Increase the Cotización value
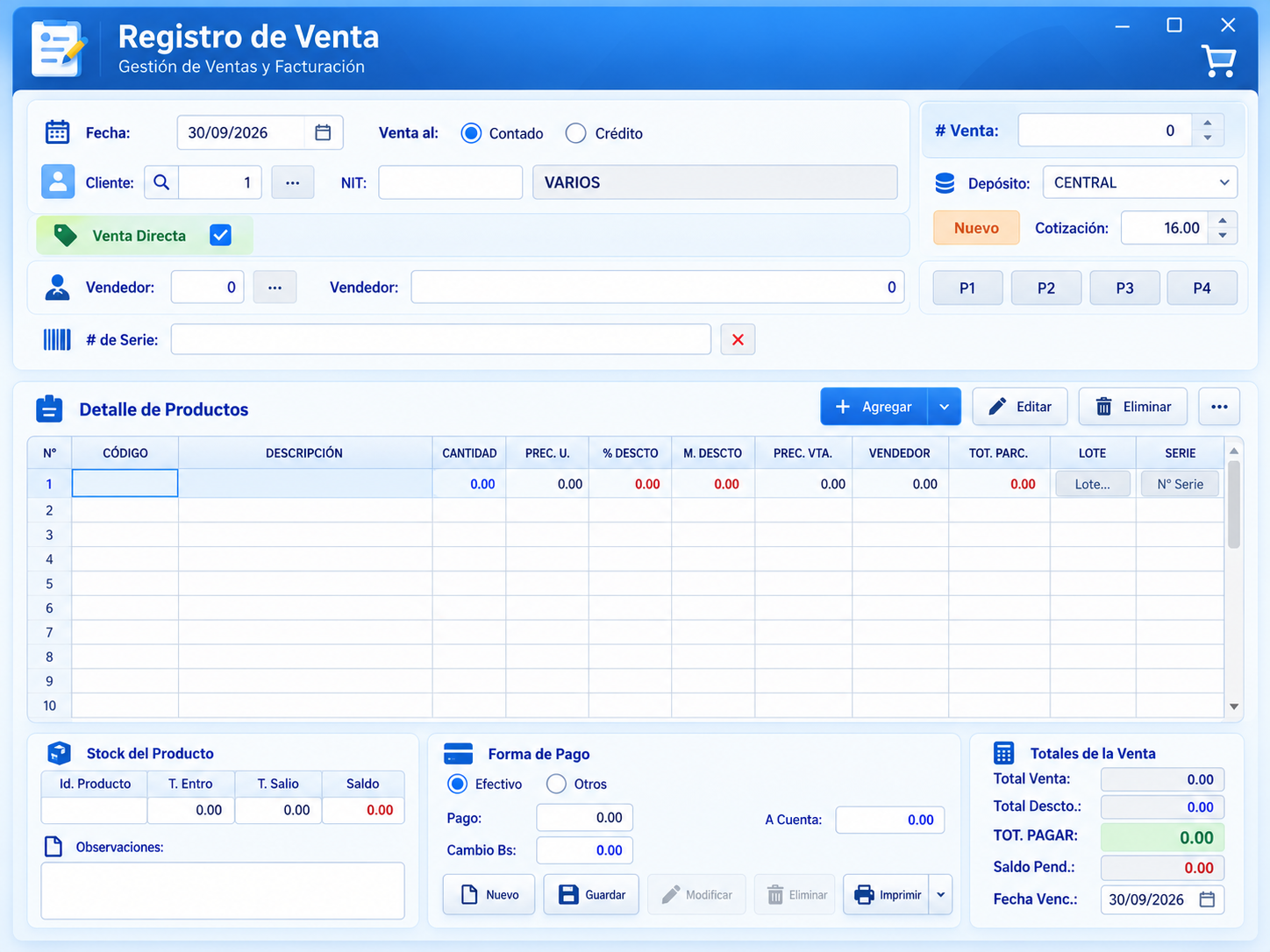 coord(1223,221)
